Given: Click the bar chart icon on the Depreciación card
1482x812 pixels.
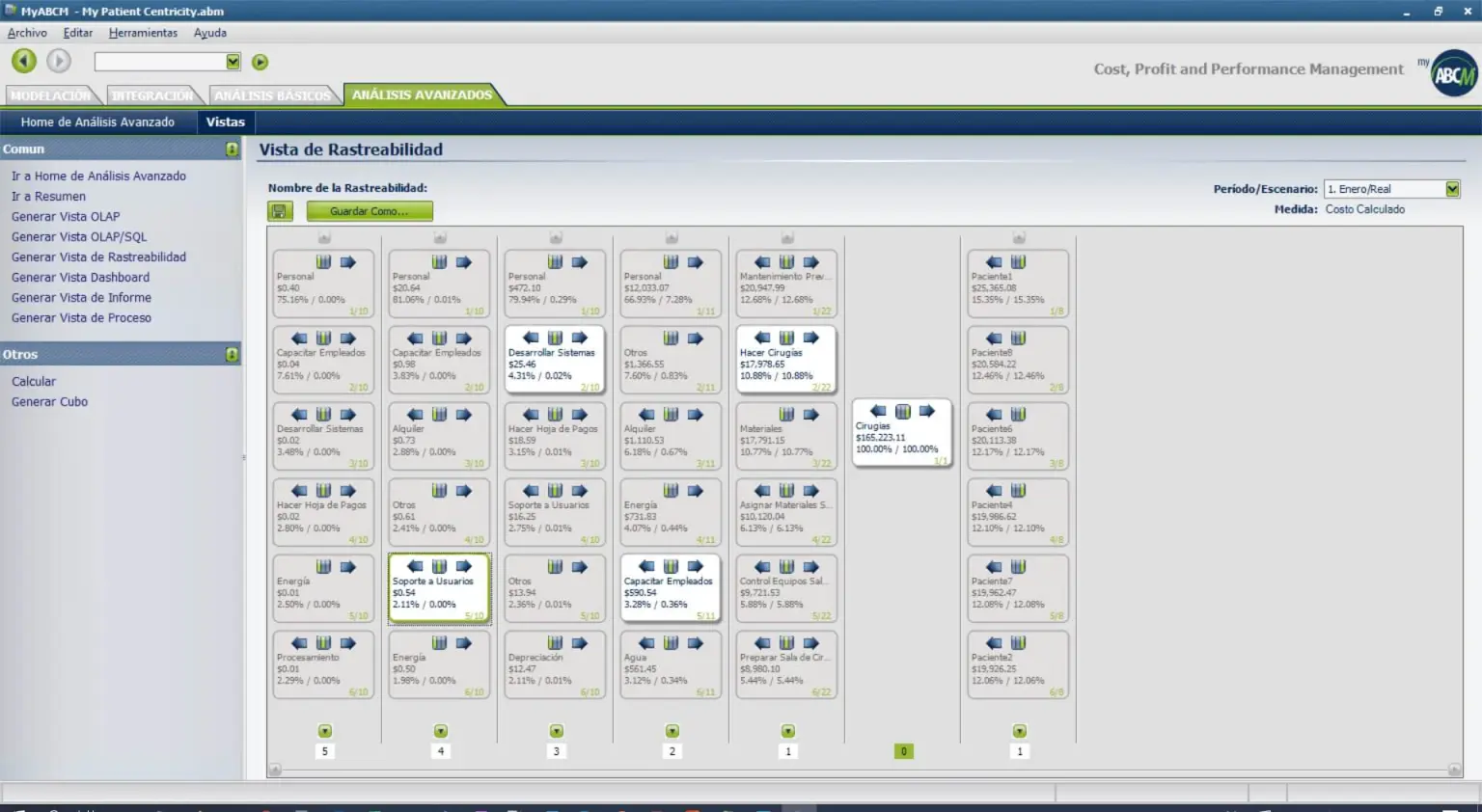Looking at the screenshot, I should (555, 643).
